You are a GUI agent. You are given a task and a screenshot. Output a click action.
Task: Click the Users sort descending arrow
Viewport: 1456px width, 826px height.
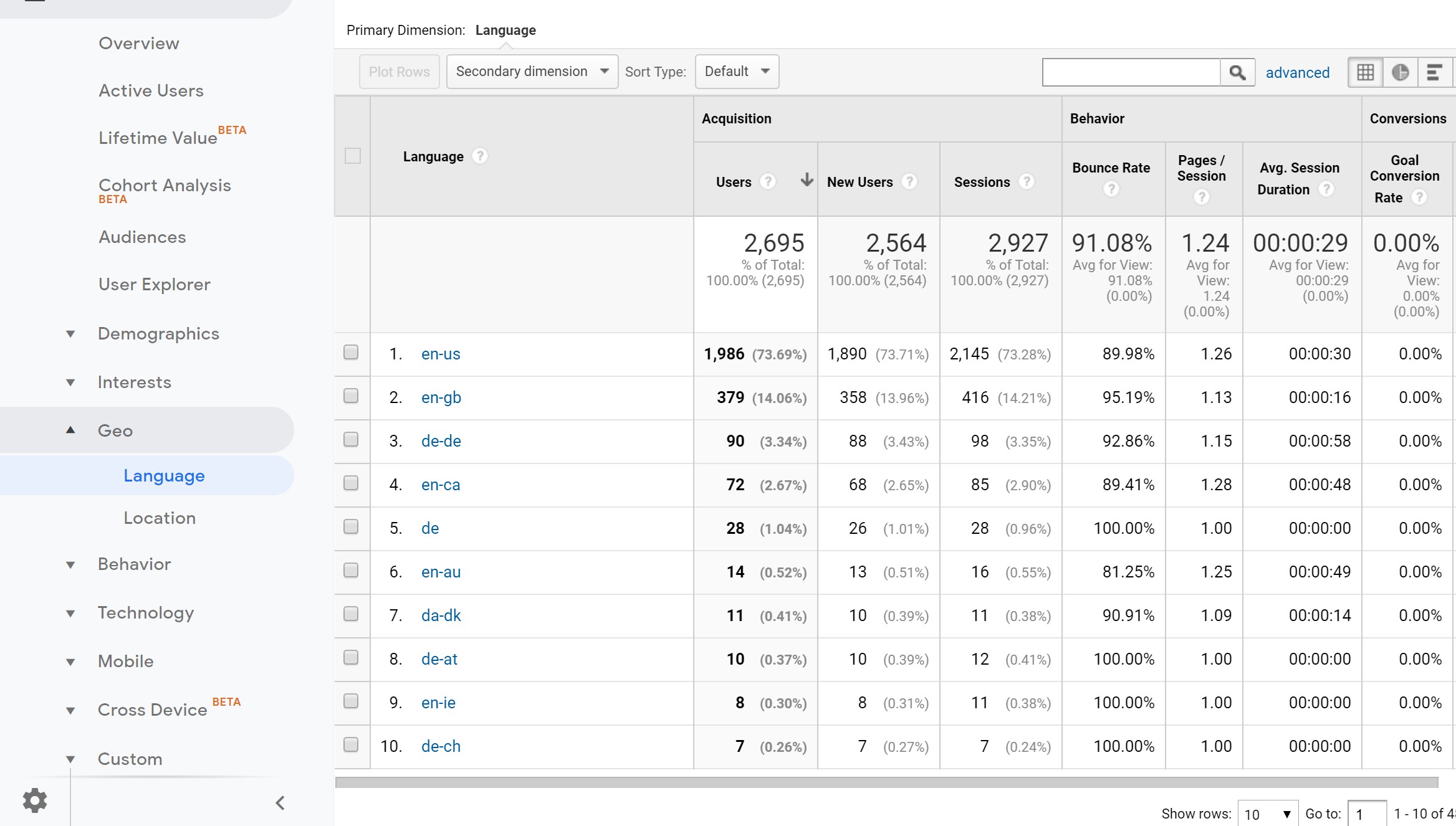coord(807,180)
